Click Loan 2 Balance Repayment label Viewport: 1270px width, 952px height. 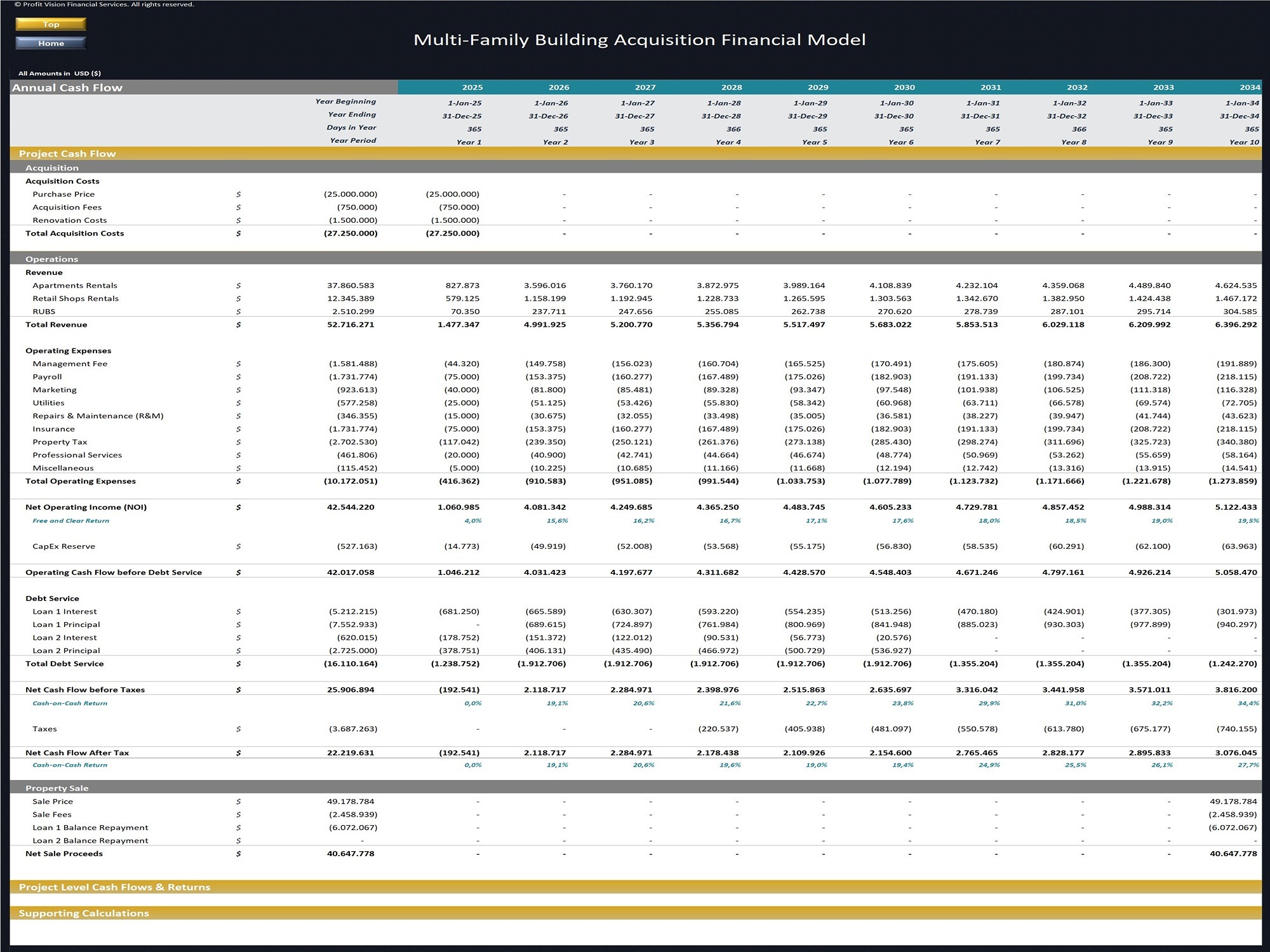coord(90,841)
